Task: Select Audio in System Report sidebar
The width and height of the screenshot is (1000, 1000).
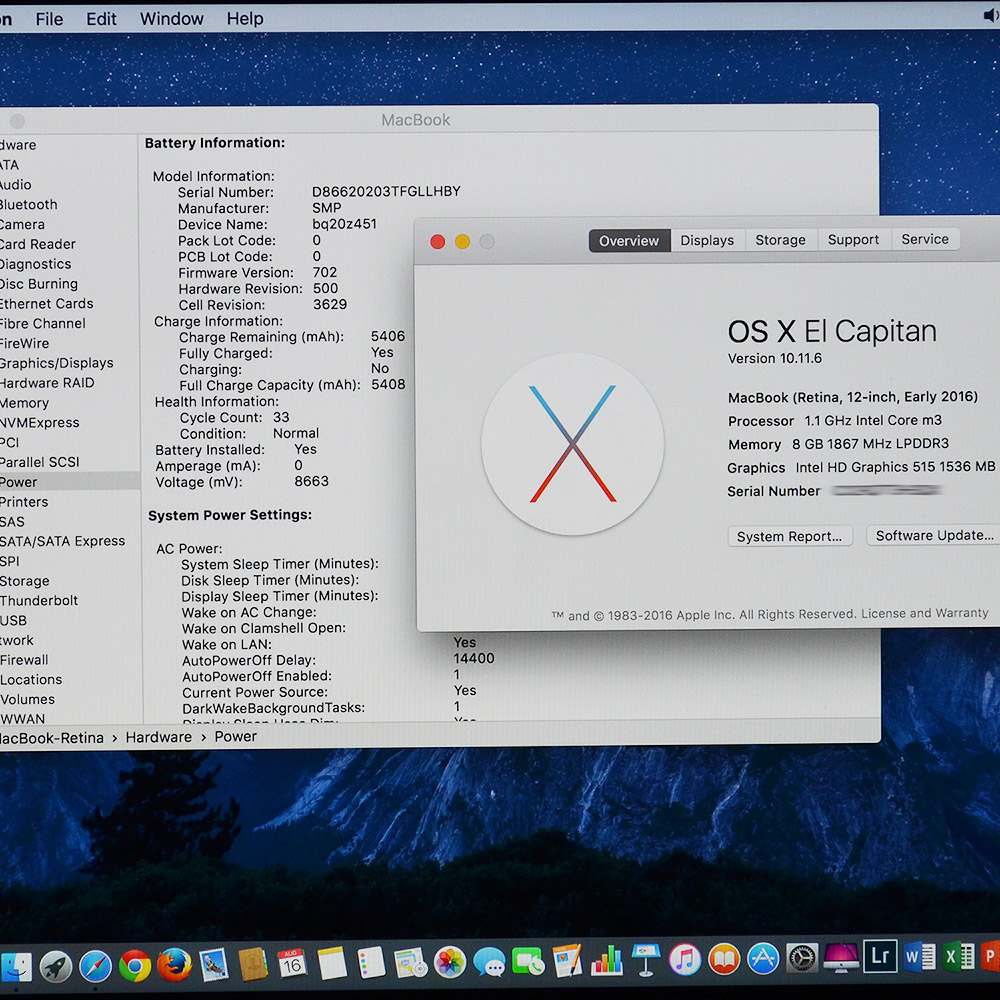Action: 15,185
